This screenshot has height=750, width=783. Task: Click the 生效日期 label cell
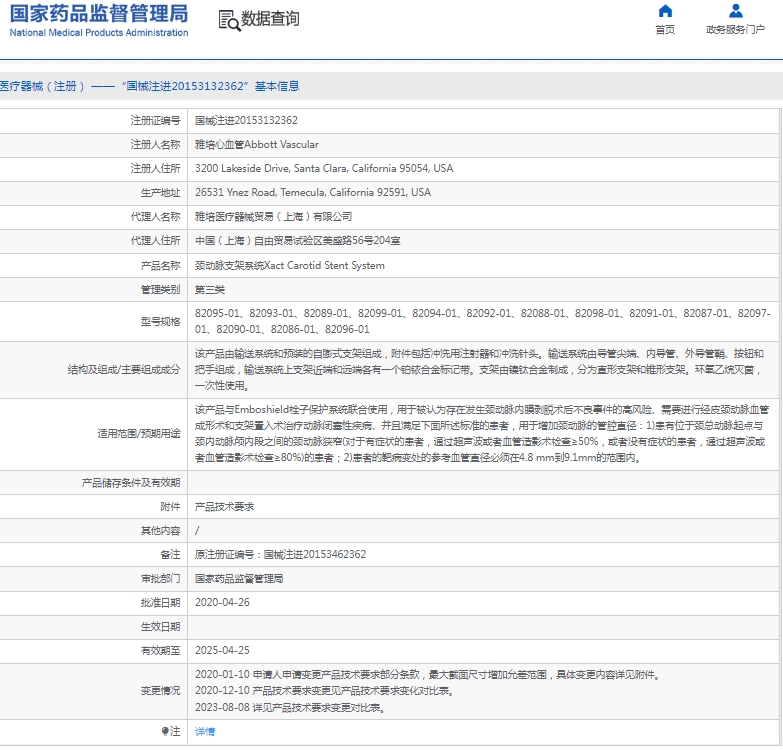[93, 627]
